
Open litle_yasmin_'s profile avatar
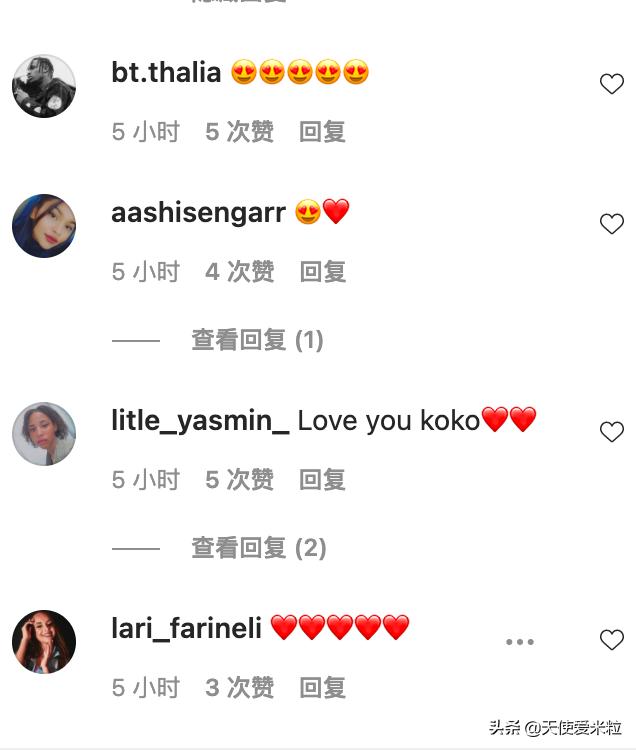(x=44, y=434)
